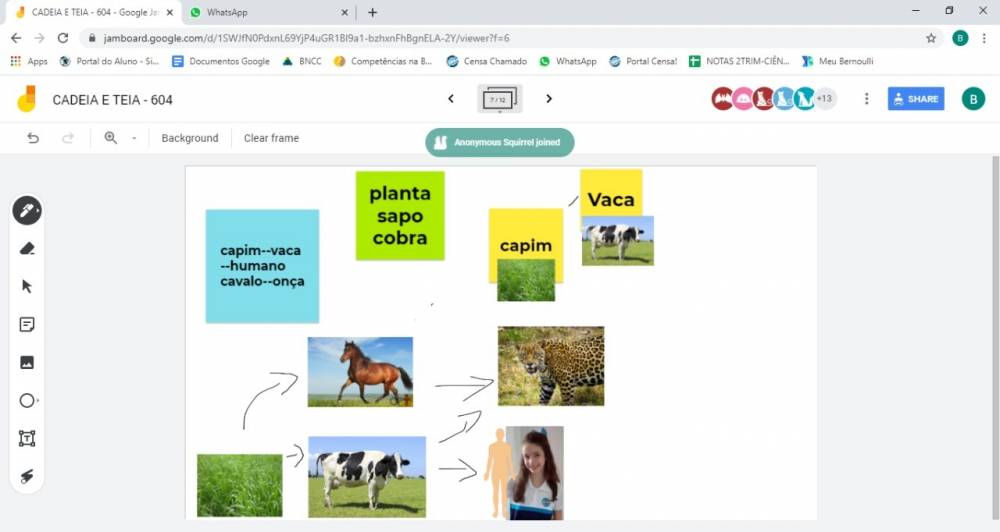This screenshot has height=532, width=1000.
Task: Click Clear frame button
Action: [271, 138]
